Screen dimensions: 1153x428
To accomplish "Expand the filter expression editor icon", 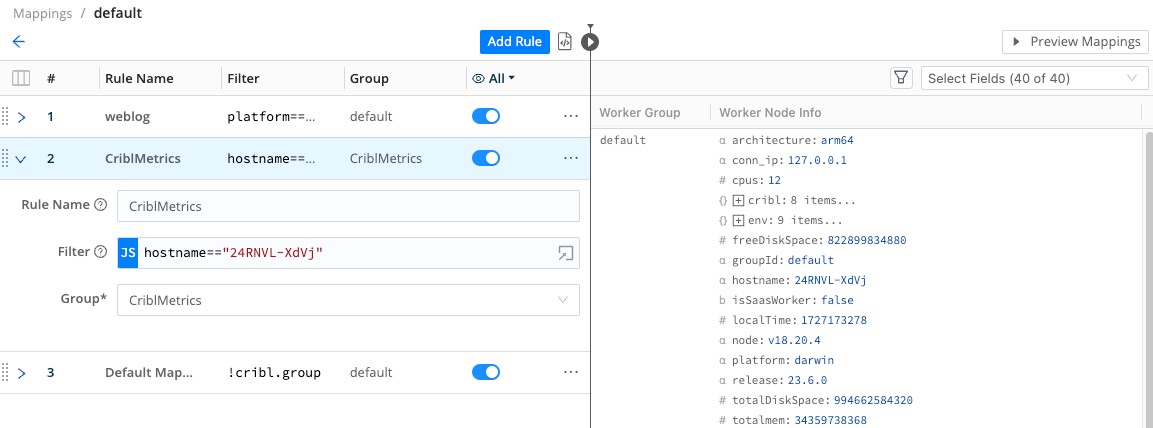I will click(x=565, y=254).
